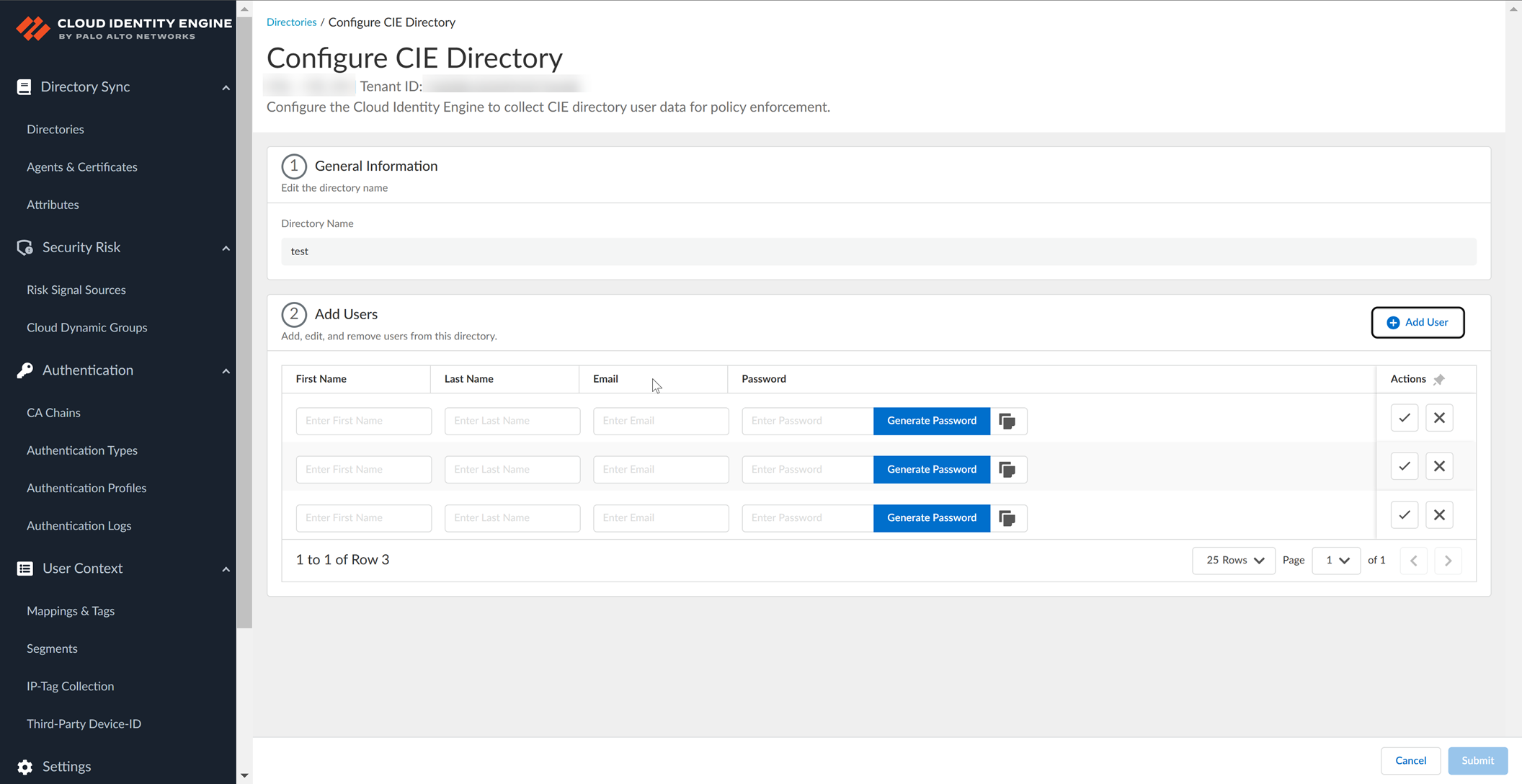
Task: Click the User Context list icon
Action: coord(25,569)
